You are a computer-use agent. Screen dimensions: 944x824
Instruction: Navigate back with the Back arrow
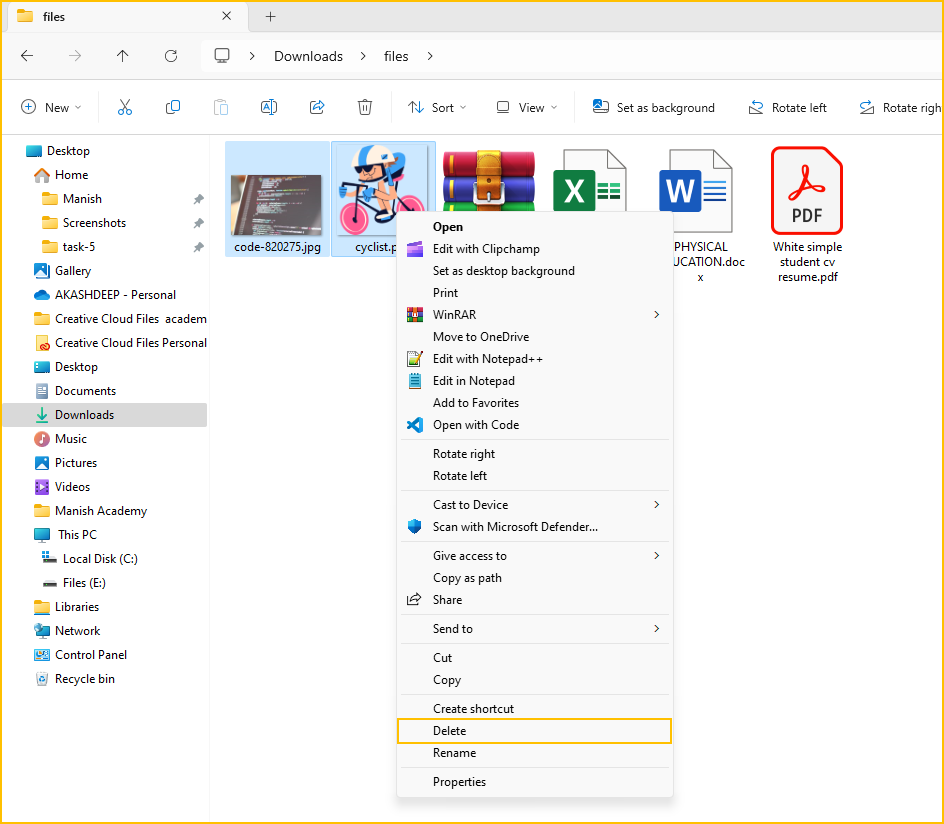coord(27,56)
